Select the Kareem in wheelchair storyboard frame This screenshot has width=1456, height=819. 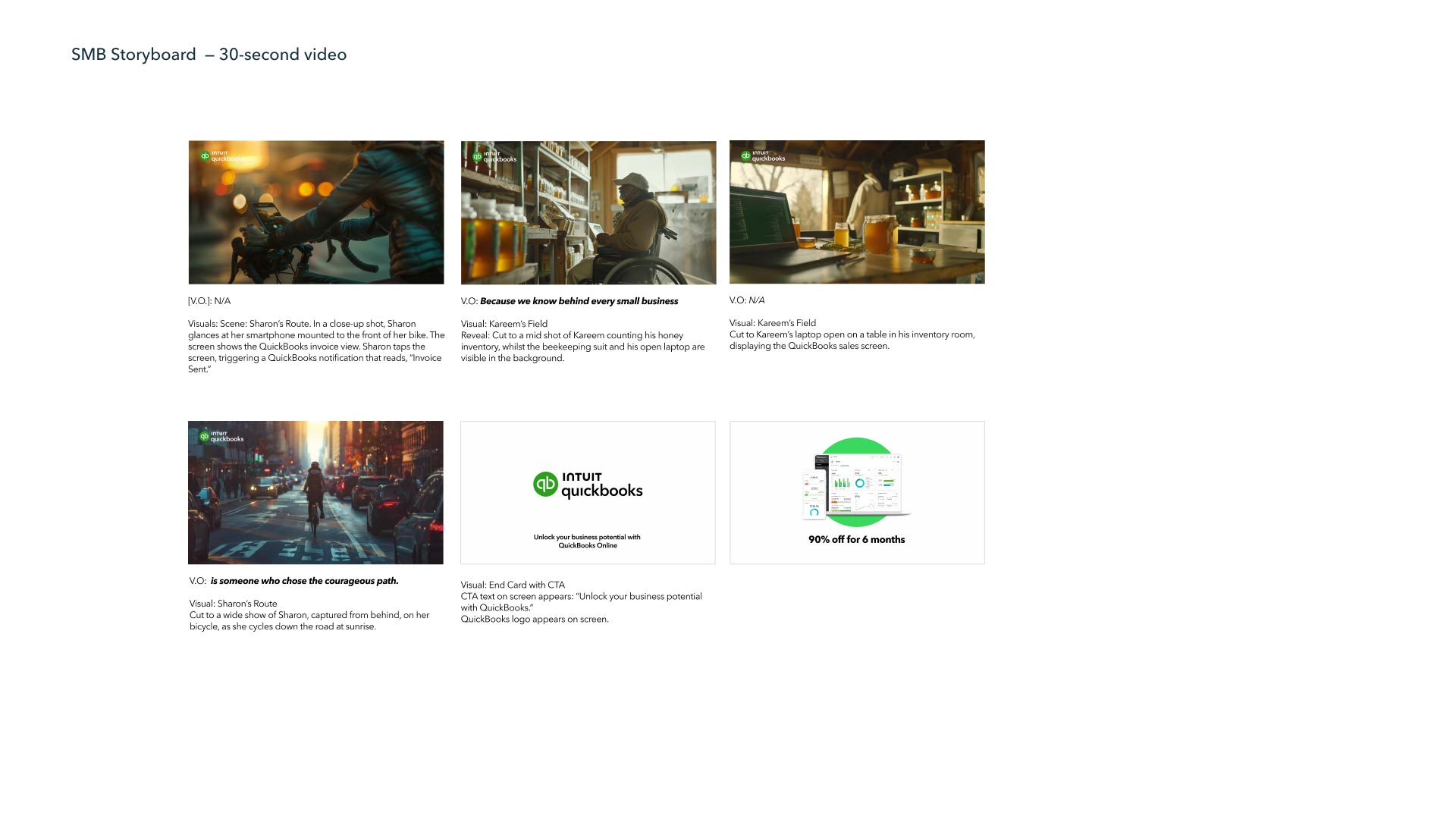[x=588, y=212]
